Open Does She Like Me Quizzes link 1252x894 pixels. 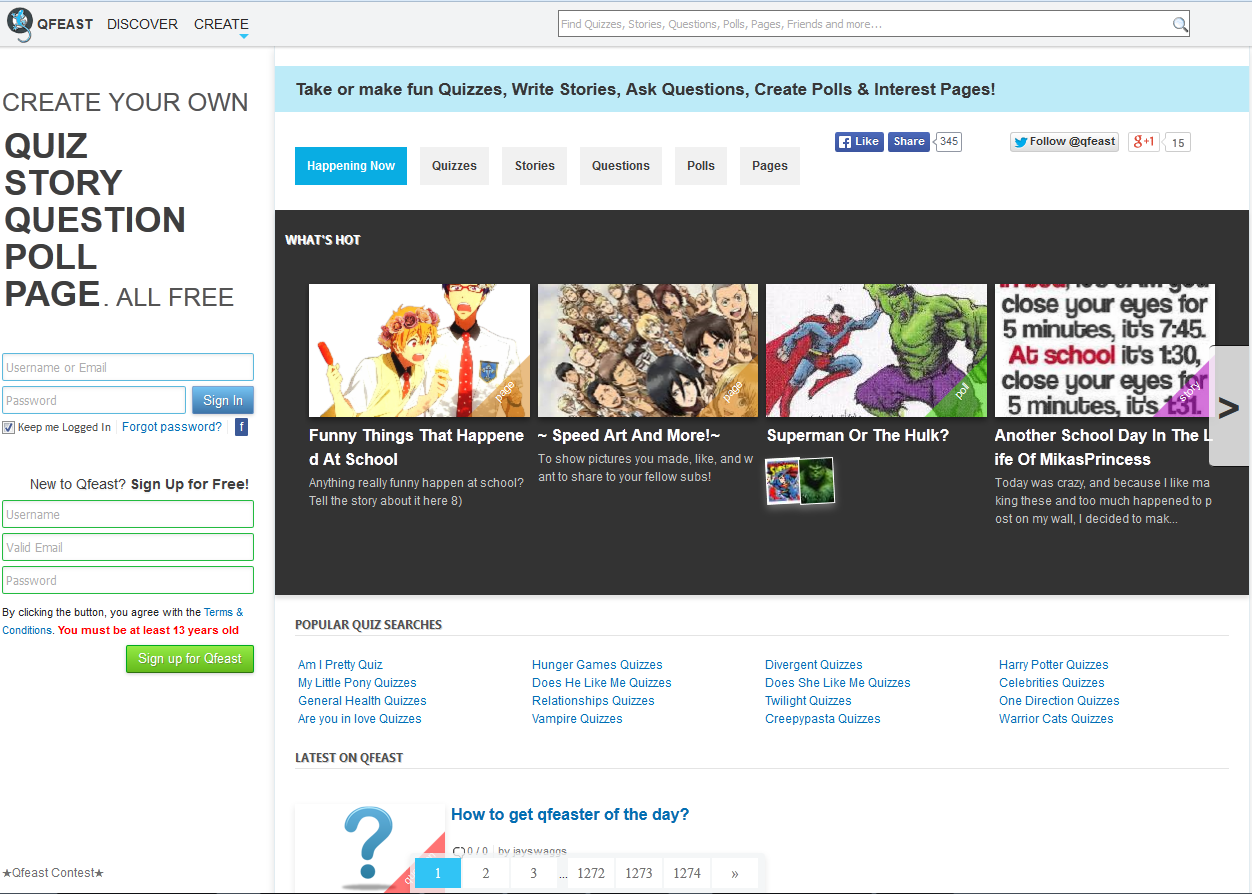tap(838, 683)
